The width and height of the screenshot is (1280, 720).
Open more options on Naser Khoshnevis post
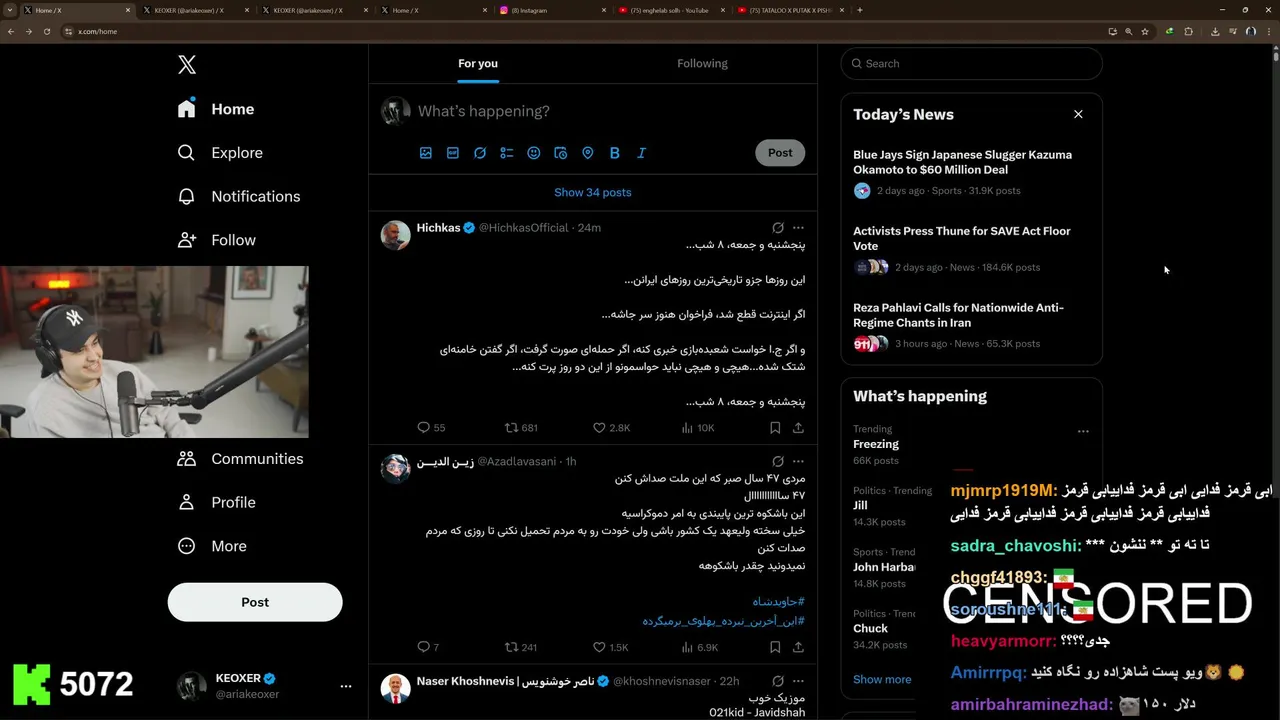(798, 681)
